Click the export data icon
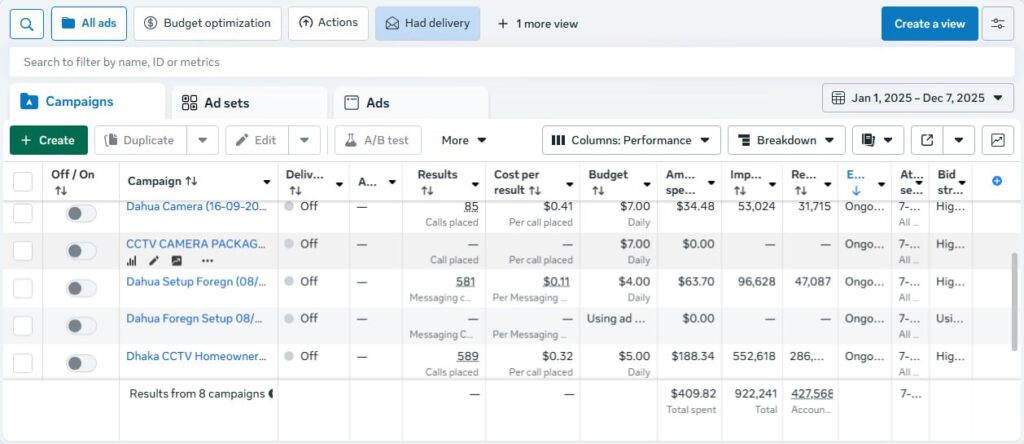Image resolution: width=1024 pixels, height=444 pixels. pos(928,141)
